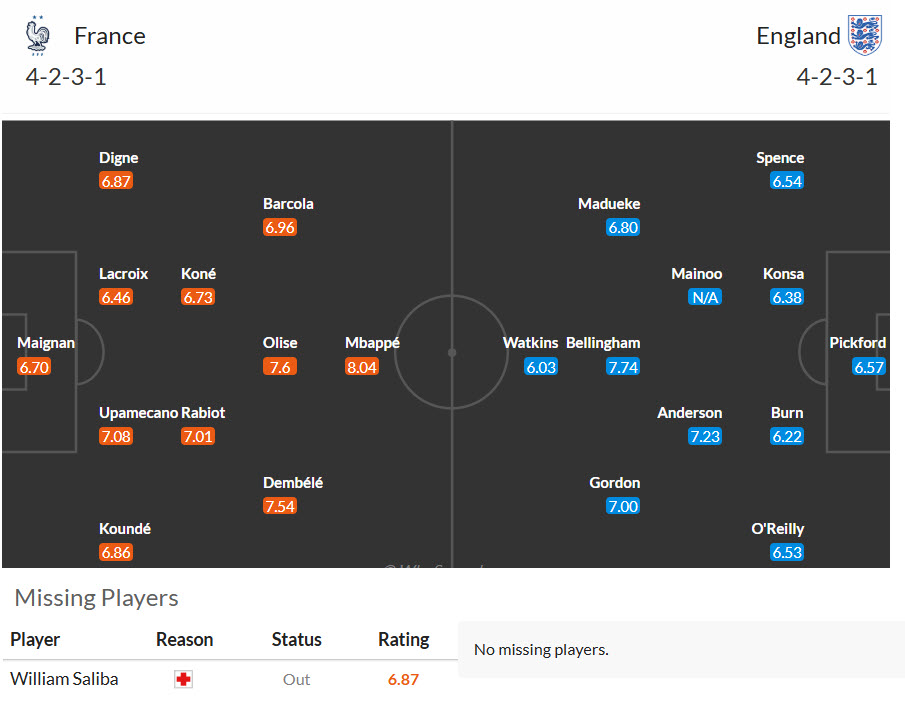
Task: Open the France team name link
Action: (x=110, y=36)
